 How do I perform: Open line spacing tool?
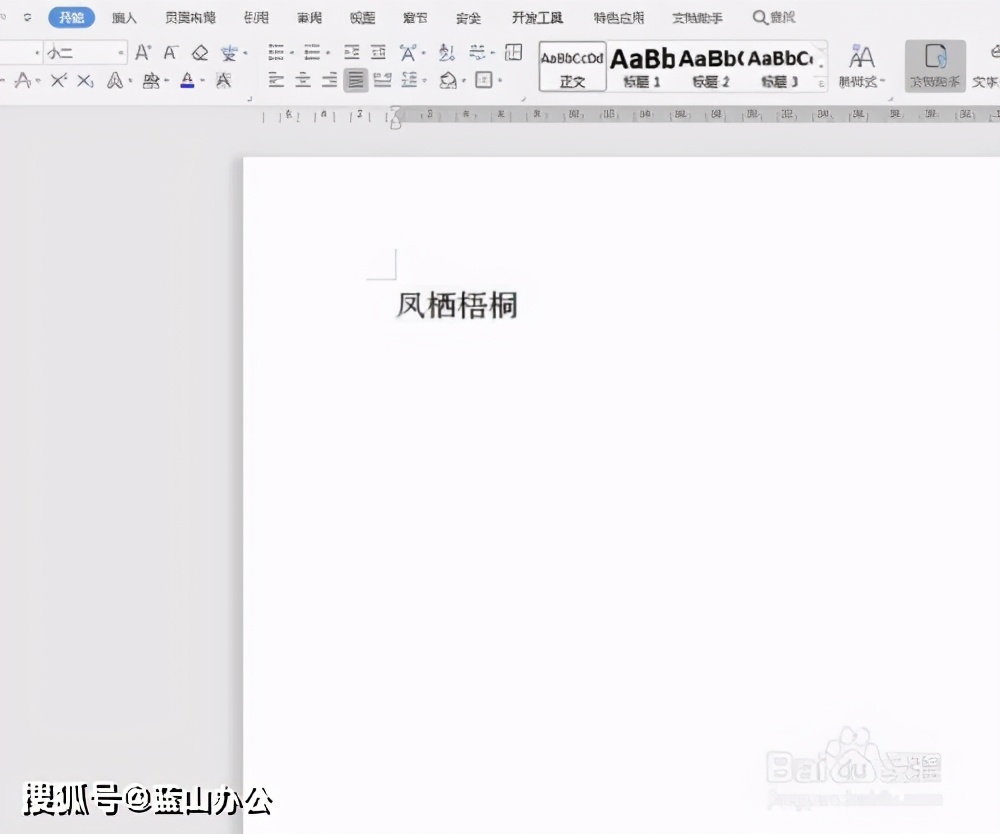[409, 80]
